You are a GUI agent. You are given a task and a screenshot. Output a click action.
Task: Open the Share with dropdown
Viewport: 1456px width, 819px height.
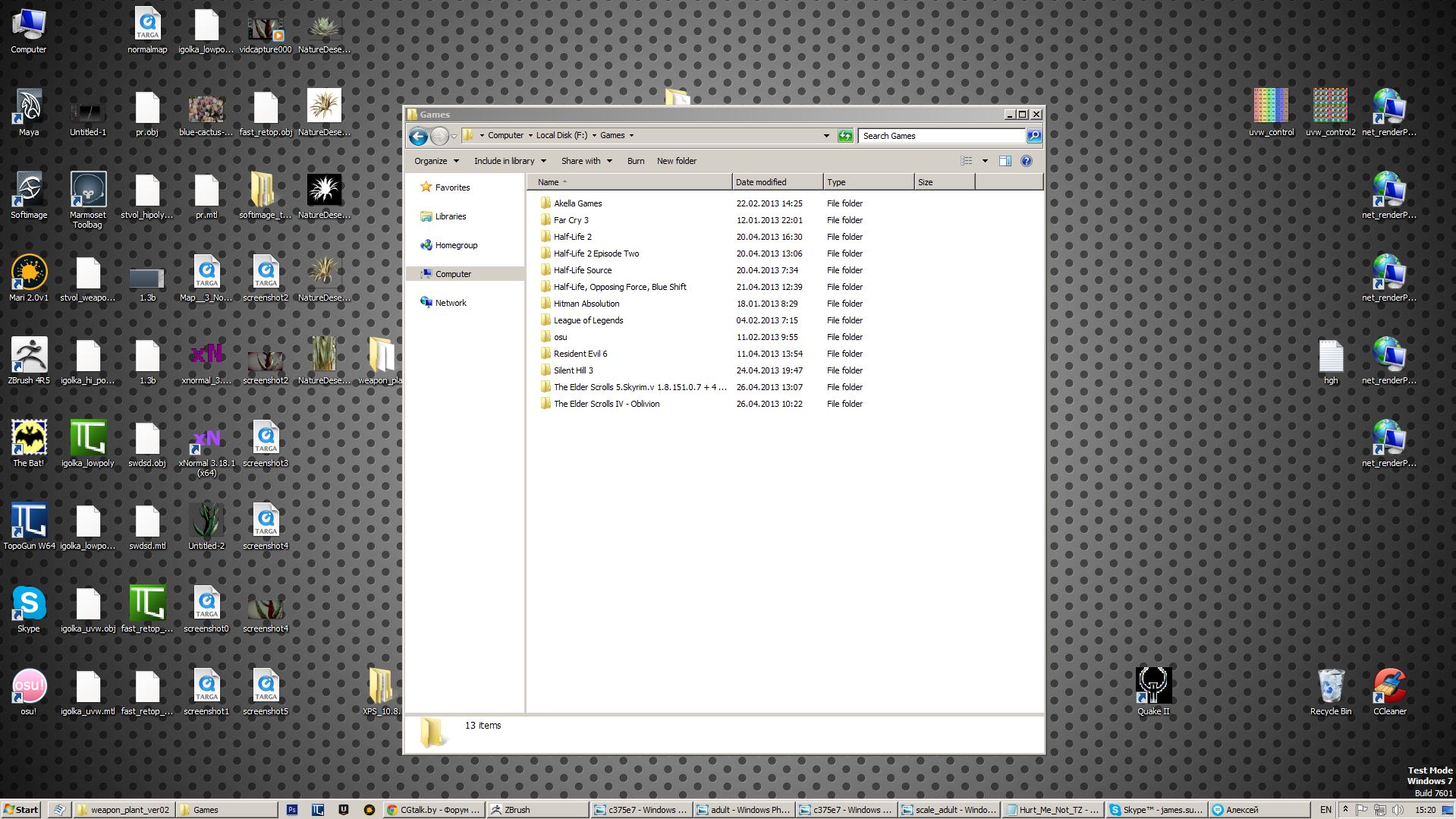point(586,161)
